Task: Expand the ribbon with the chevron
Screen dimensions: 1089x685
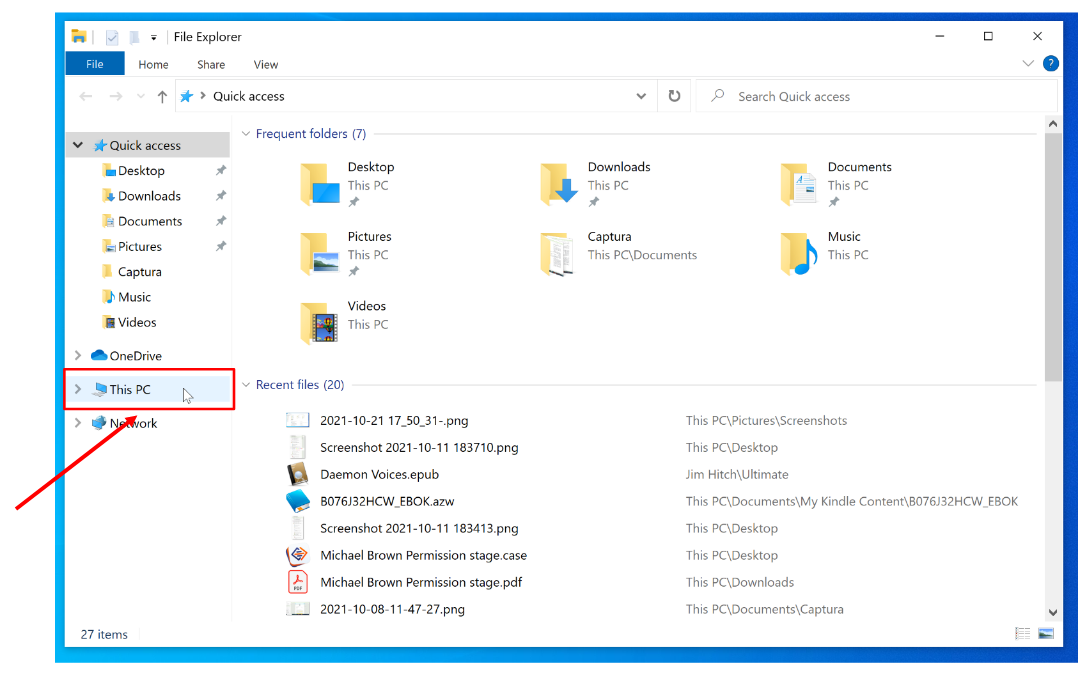Action: pos(1028,63)
